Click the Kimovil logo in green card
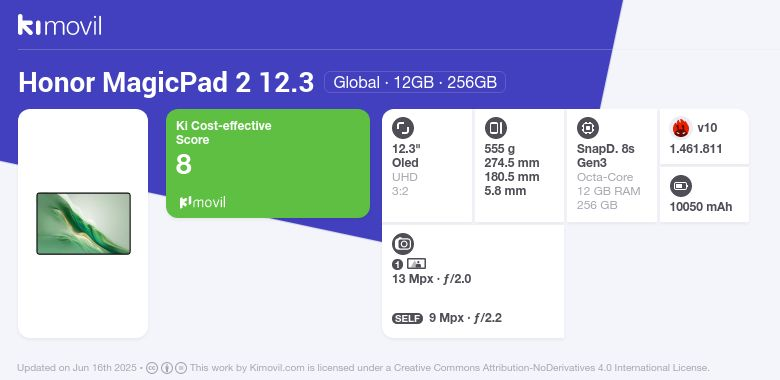Image resolution: width=780 pixels, height=380 pixels. 202,202
